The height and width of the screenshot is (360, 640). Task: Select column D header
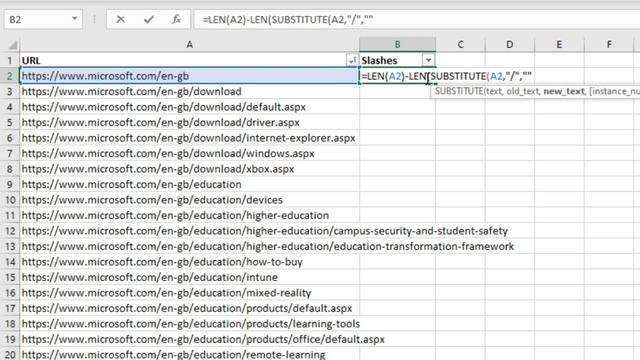coord(509,44)
